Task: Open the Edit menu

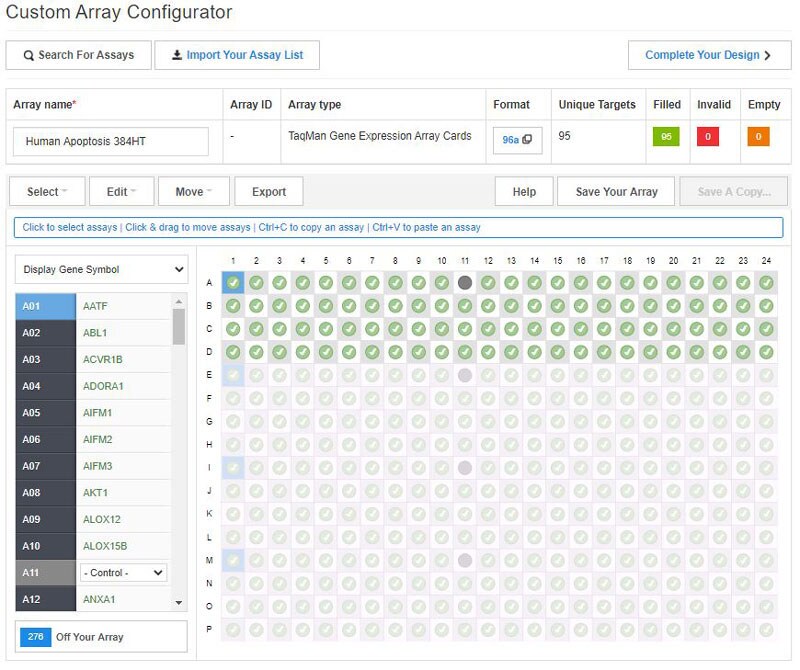Action: point(121,192)
